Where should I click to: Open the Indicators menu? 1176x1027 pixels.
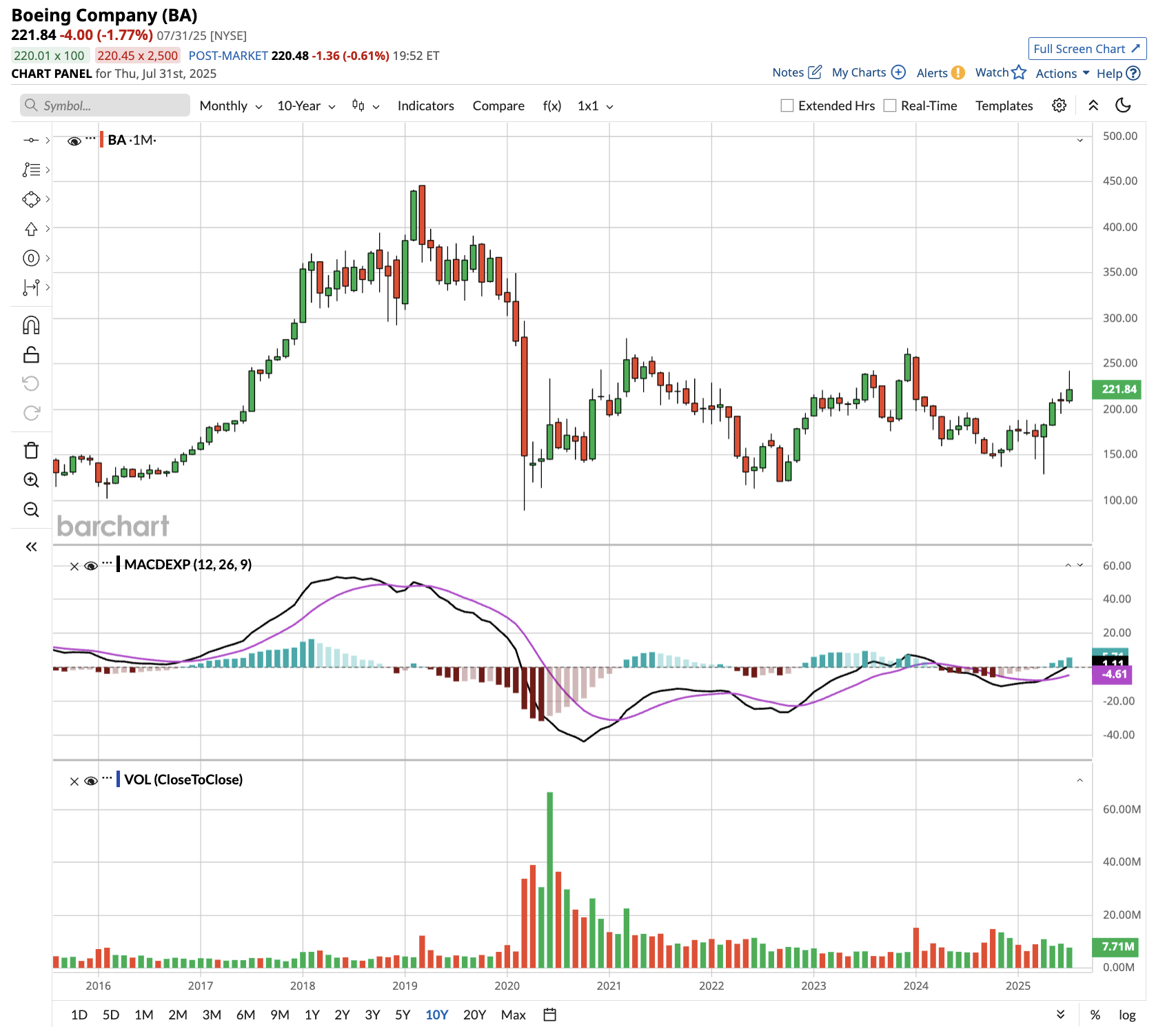point(426,105)
